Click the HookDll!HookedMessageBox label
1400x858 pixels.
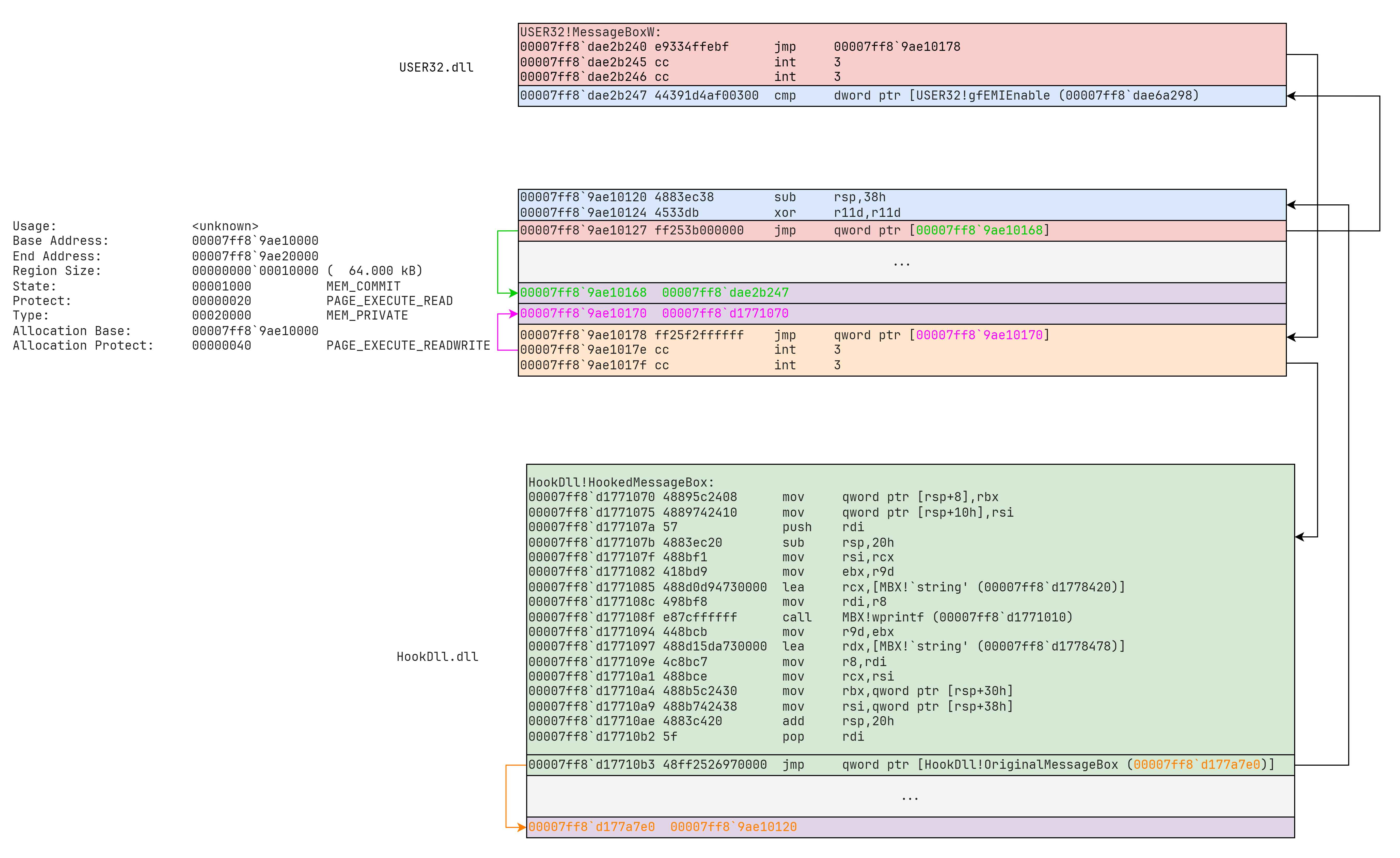pos(621,483)
